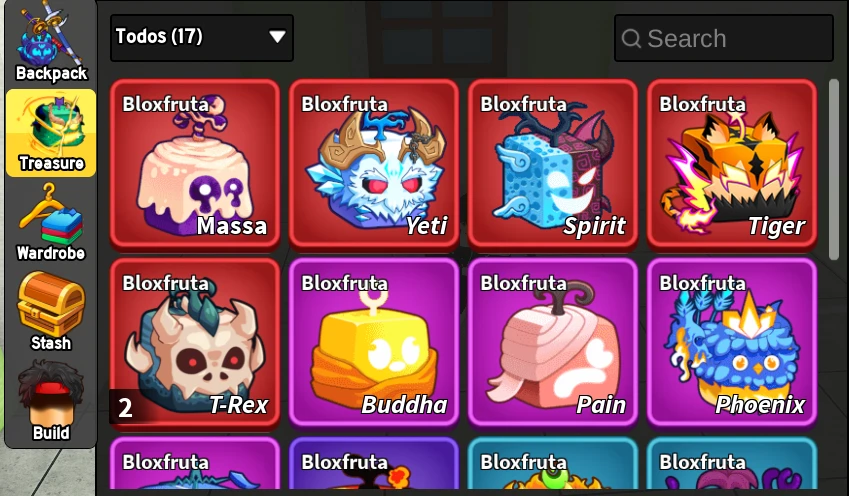Select the Buddha fruit item
The image size is (849, 496).
click(x=374, y=344)
